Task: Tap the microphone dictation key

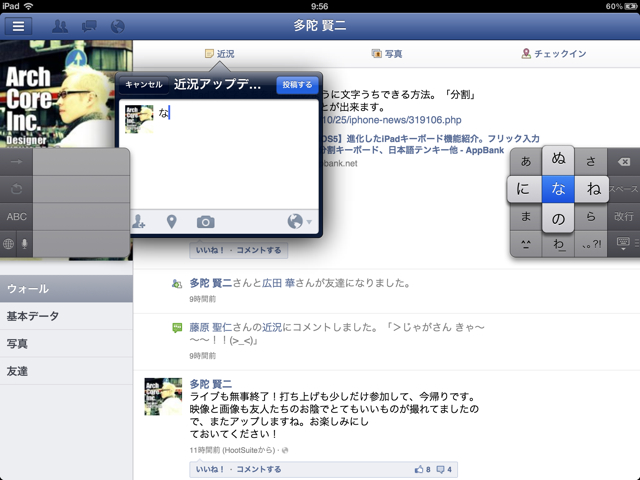Action: click(x=24, y=244)
